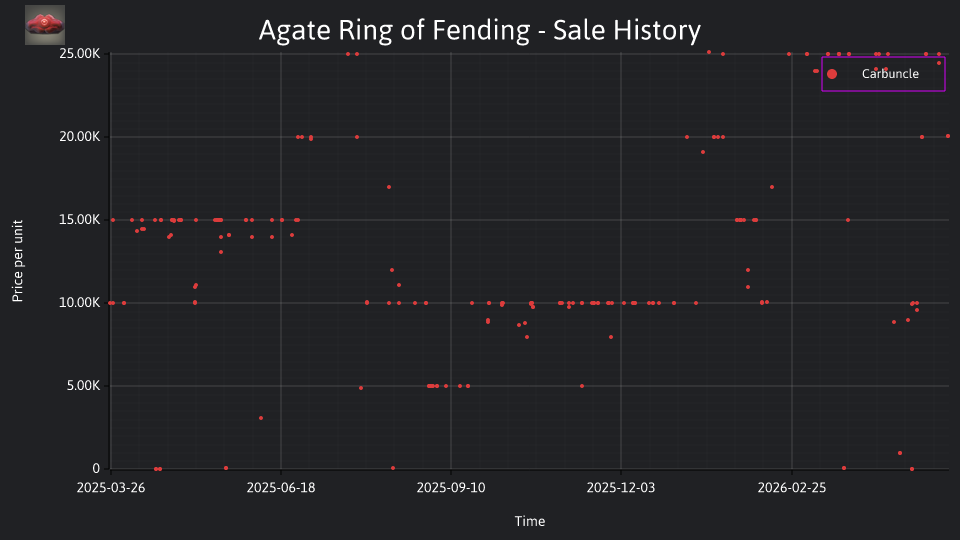Select the 1K sale point in April 2026
This screenshot has width=960, height=540.
[x=899, y=453]
